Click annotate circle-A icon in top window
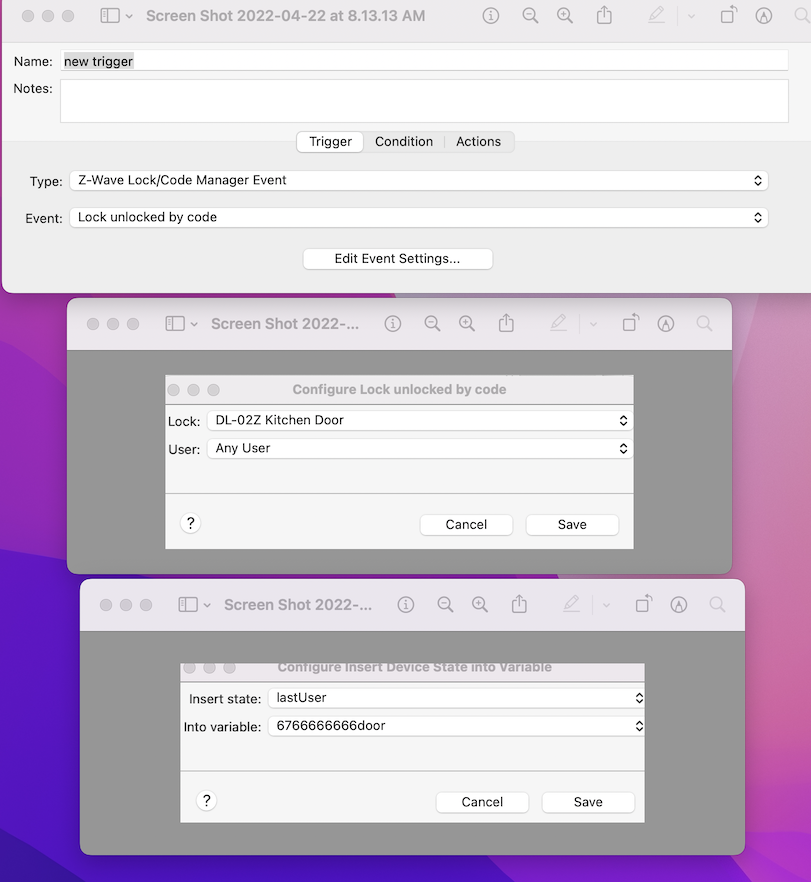The height and width of the screenshot is (882, 811). click(763, 16)
